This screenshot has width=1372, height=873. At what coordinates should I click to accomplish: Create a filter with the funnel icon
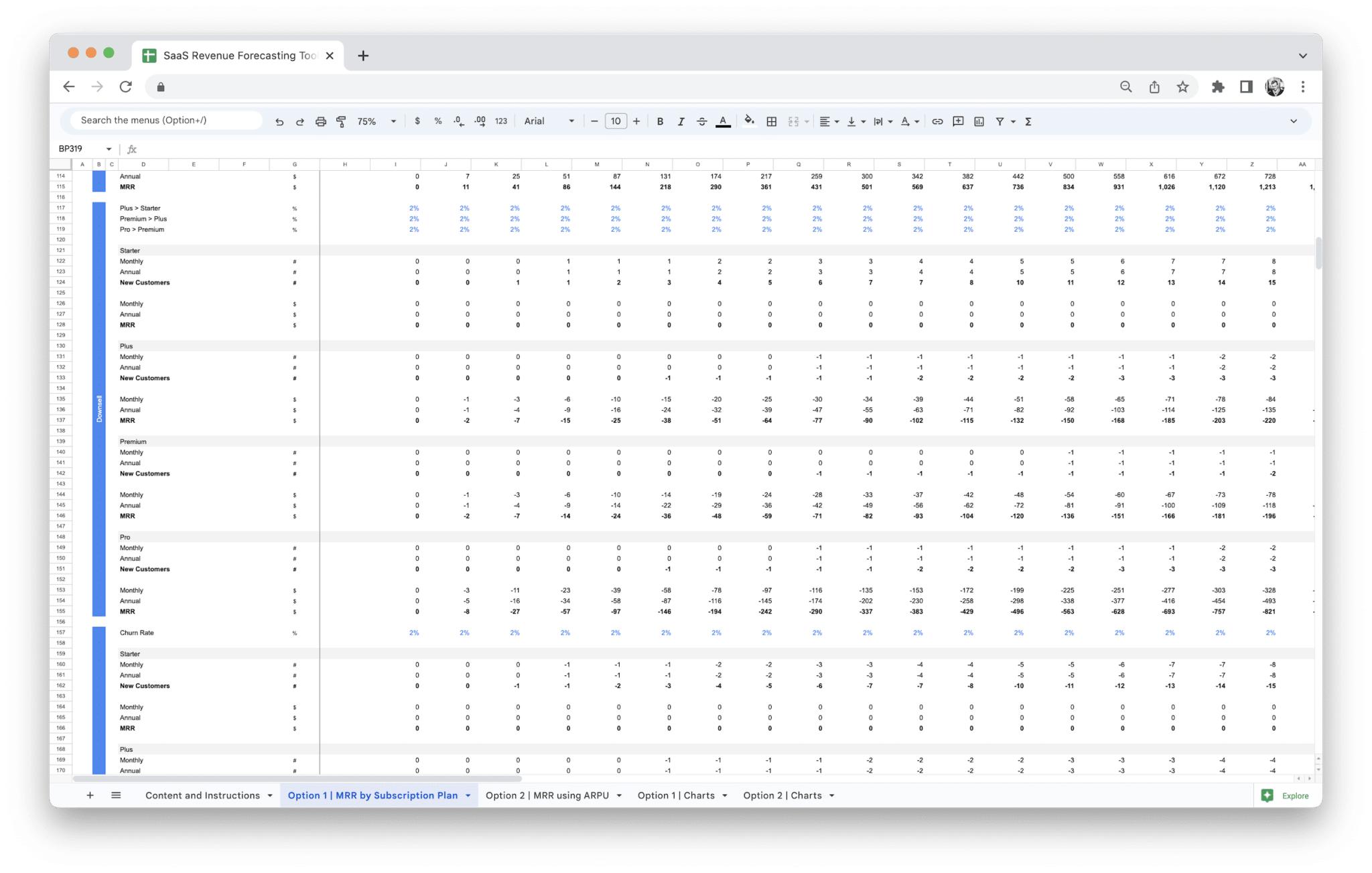click(1000, 121)
